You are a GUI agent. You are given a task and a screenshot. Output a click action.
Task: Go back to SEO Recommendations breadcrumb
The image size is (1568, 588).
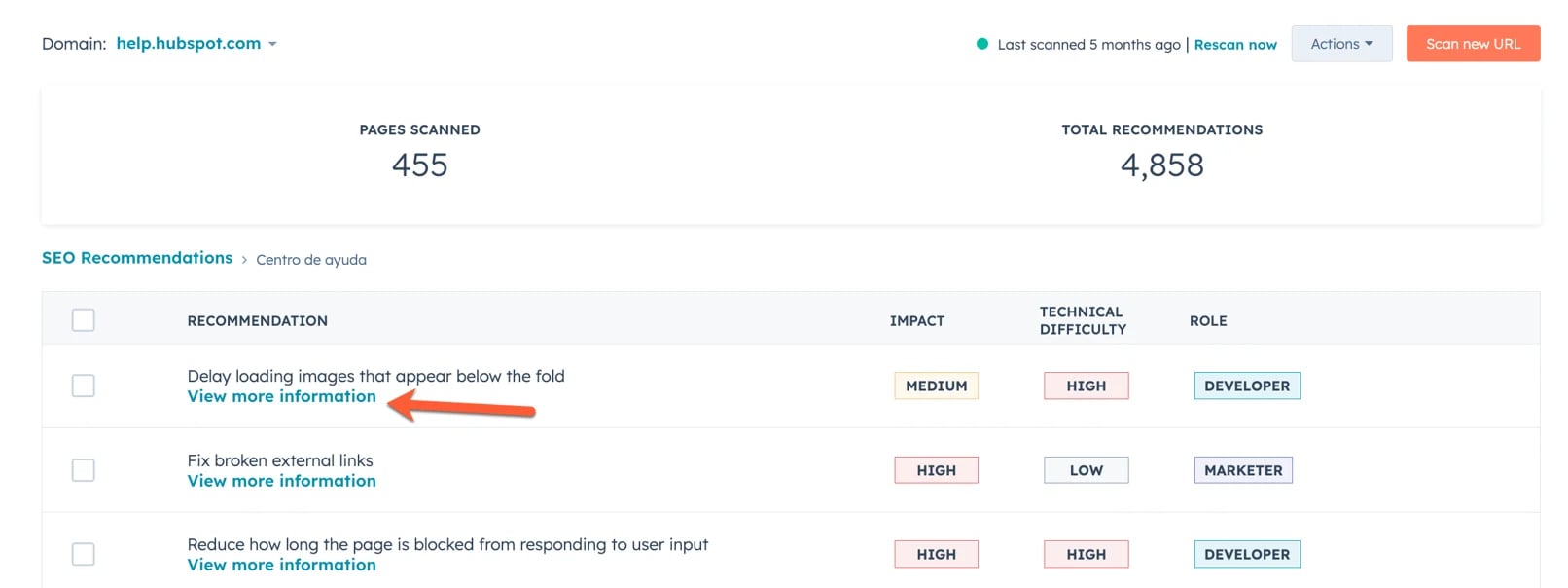pyautogui.click(x=137, y=258)
